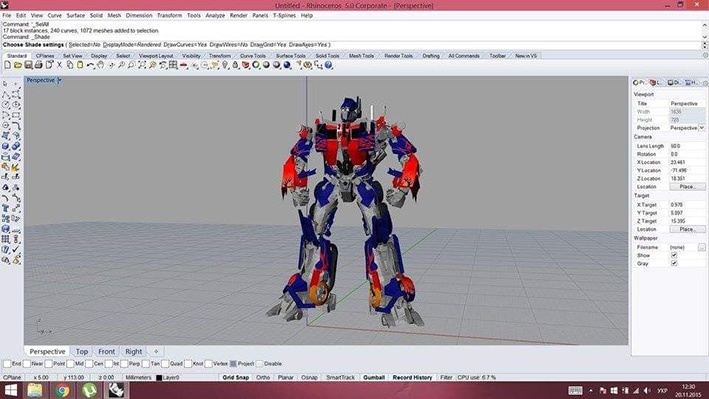
Task: Enable the Point osnap checkbox
Action: [x=49, y=364]
